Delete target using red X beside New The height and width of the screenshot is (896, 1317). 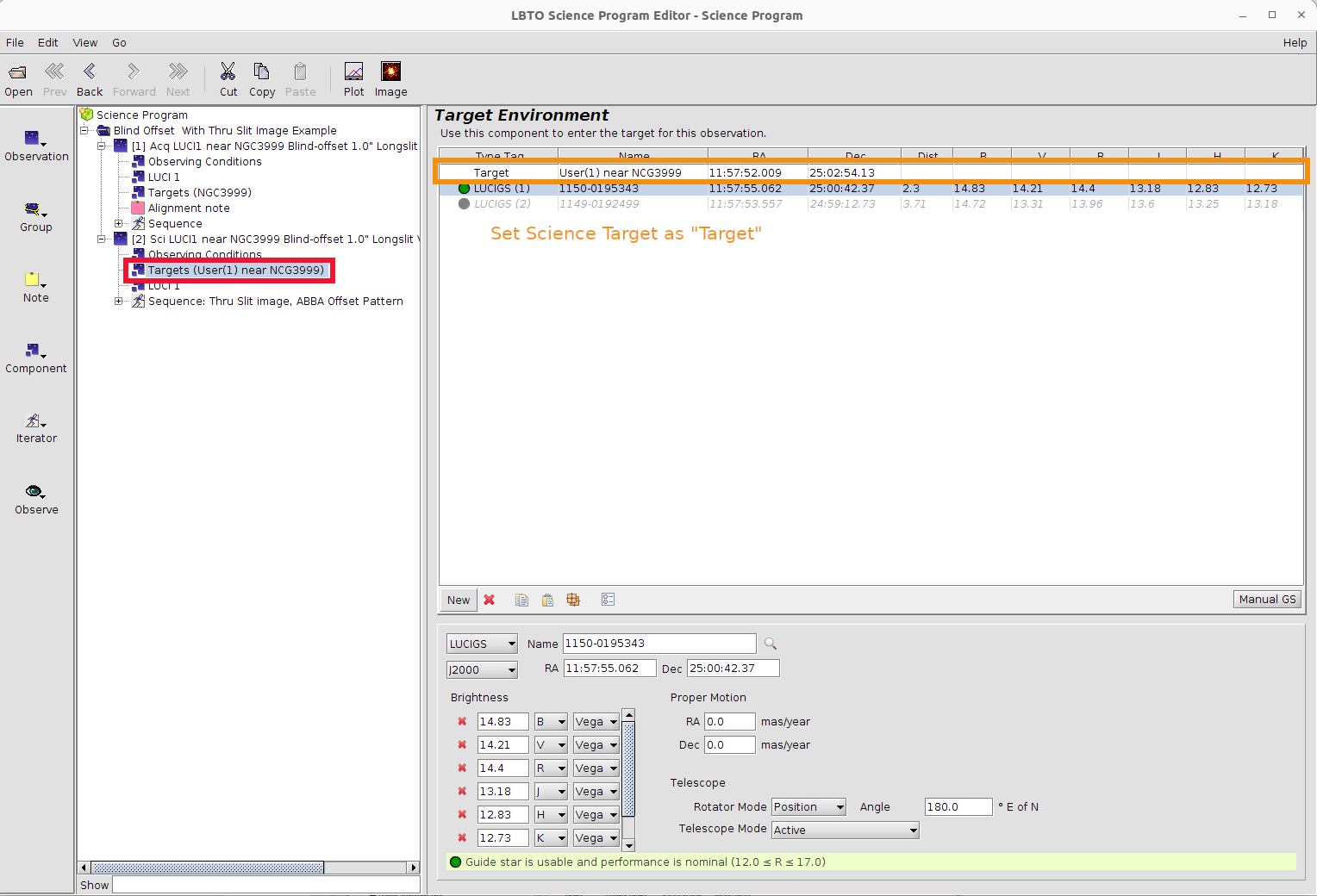(x=490, y=600)
